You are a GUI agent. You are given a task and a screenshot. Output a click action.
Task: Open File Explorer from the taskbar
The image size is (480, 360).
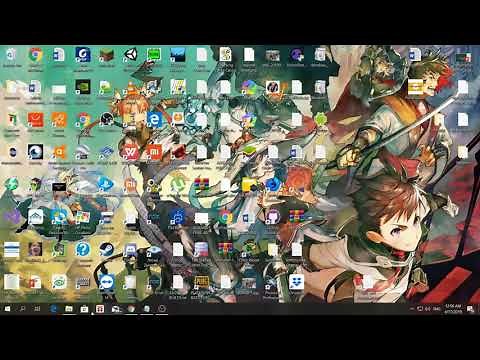point(69,309)
